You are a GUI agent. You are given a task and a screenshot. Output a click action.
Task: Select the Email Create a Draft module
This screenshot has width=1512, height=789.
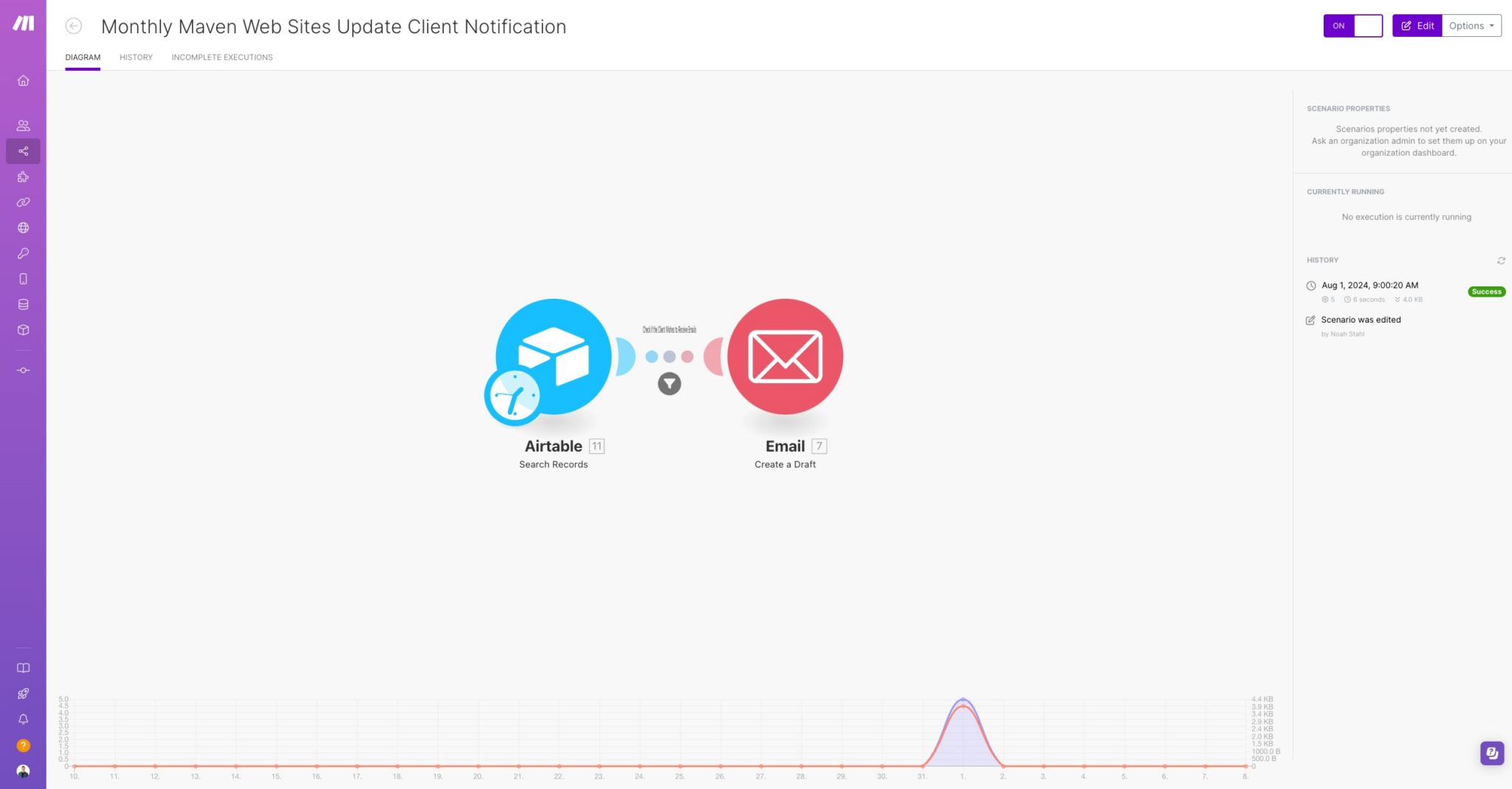click(785, 356)
